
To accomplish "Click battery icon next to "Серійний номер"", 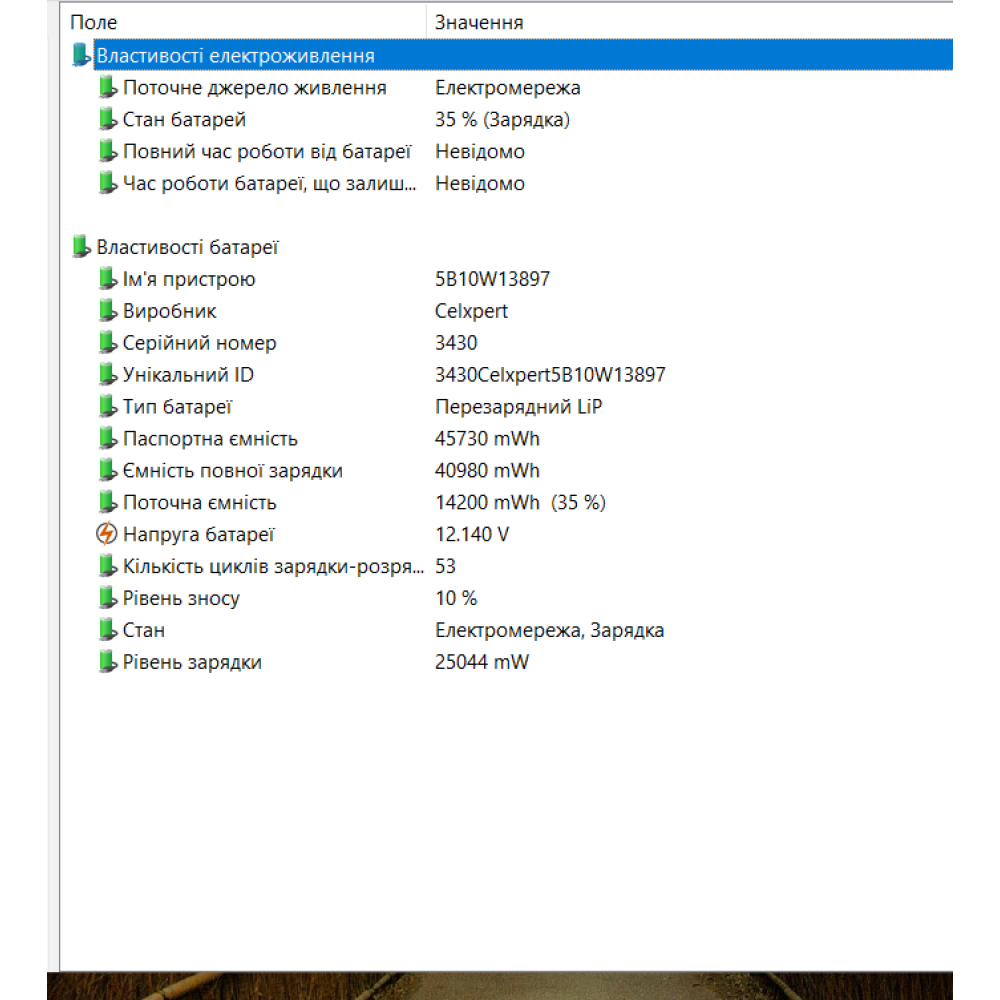I will point(108,343).
